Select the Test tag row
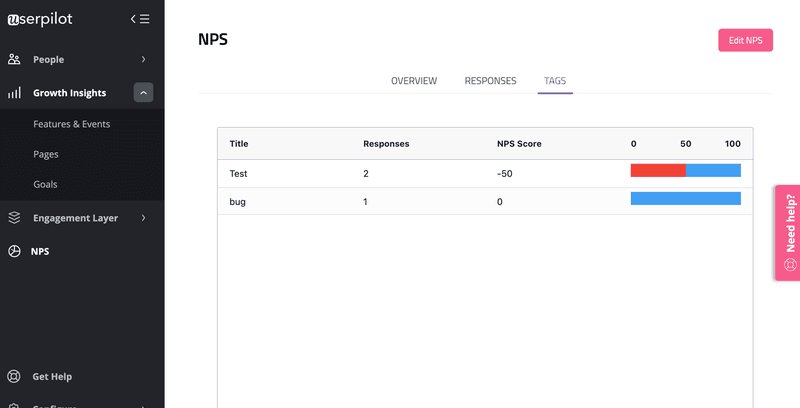 485,173
